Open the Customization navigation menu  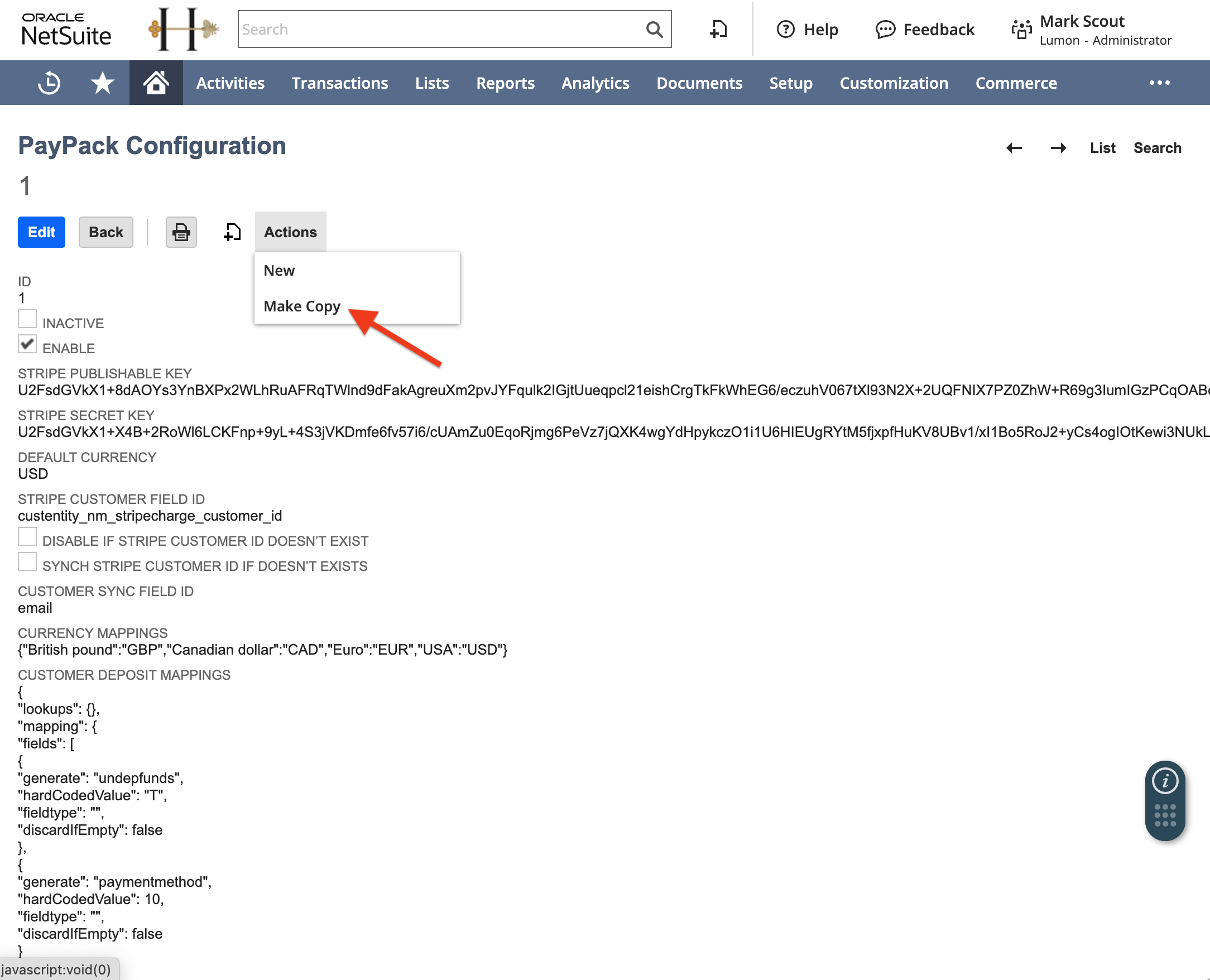pos(893,83)
